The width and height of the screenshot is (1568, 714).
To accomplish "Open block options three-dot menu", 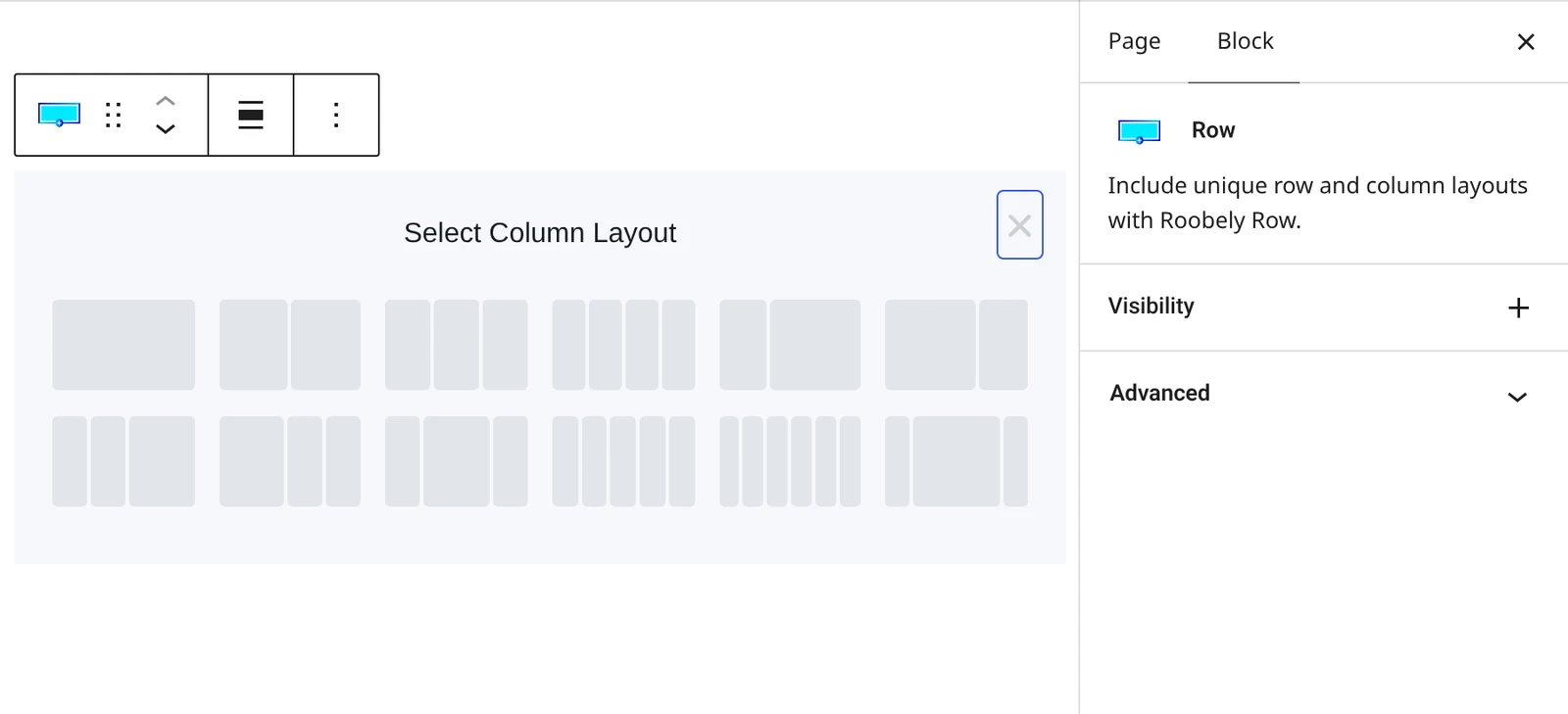I will [x=336, y=115].
